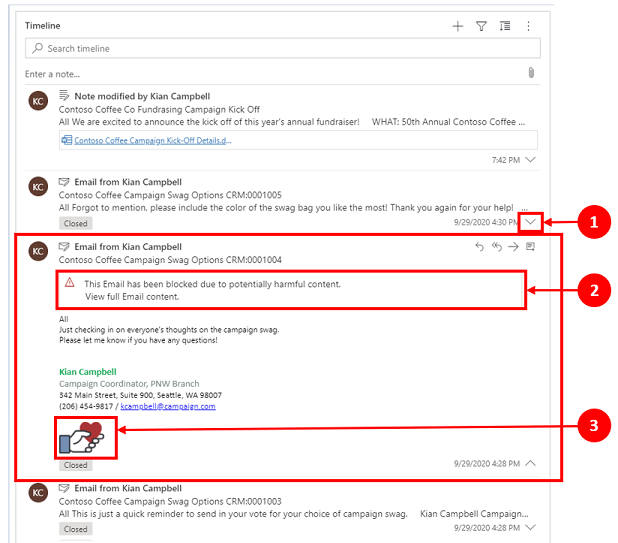Click Closed status on email CRM:0001005
The image size is (618, 543).
tap(76, 223)
